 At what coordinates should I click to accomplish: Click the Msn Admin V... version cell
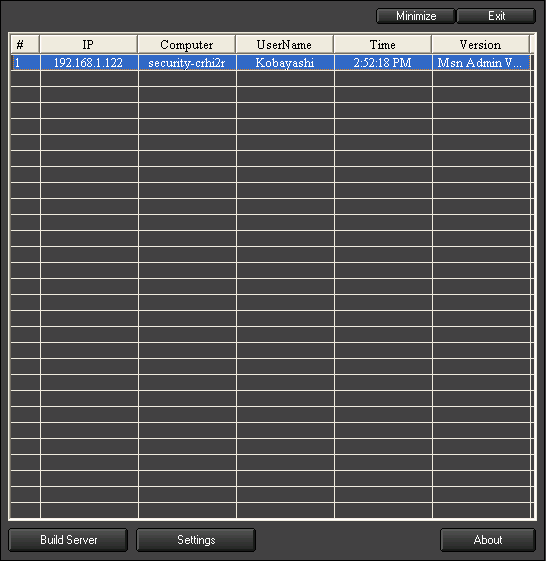[x=481, y=63]
